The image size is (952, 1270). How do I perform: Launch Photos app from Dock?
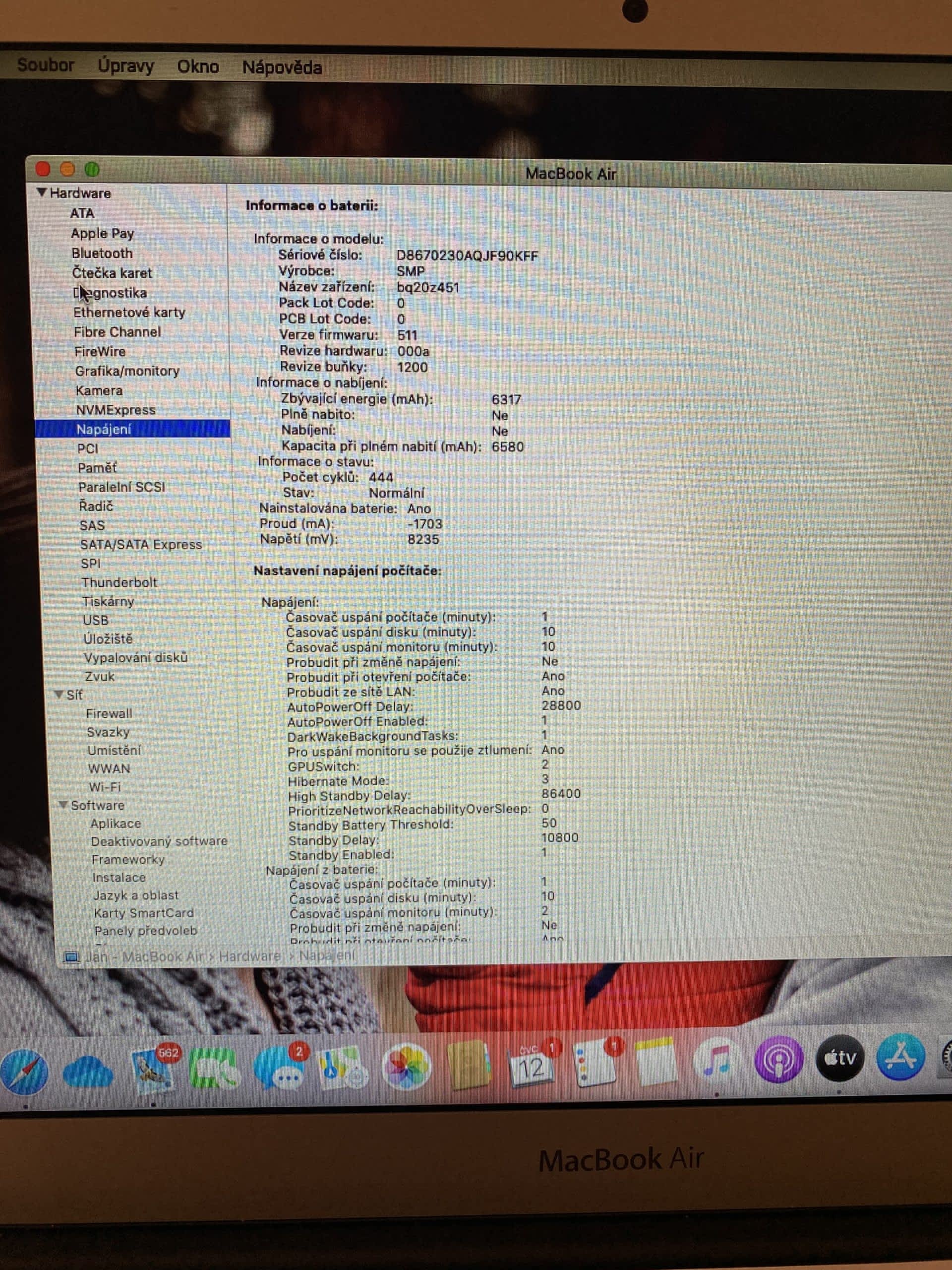click(406, 1067)
